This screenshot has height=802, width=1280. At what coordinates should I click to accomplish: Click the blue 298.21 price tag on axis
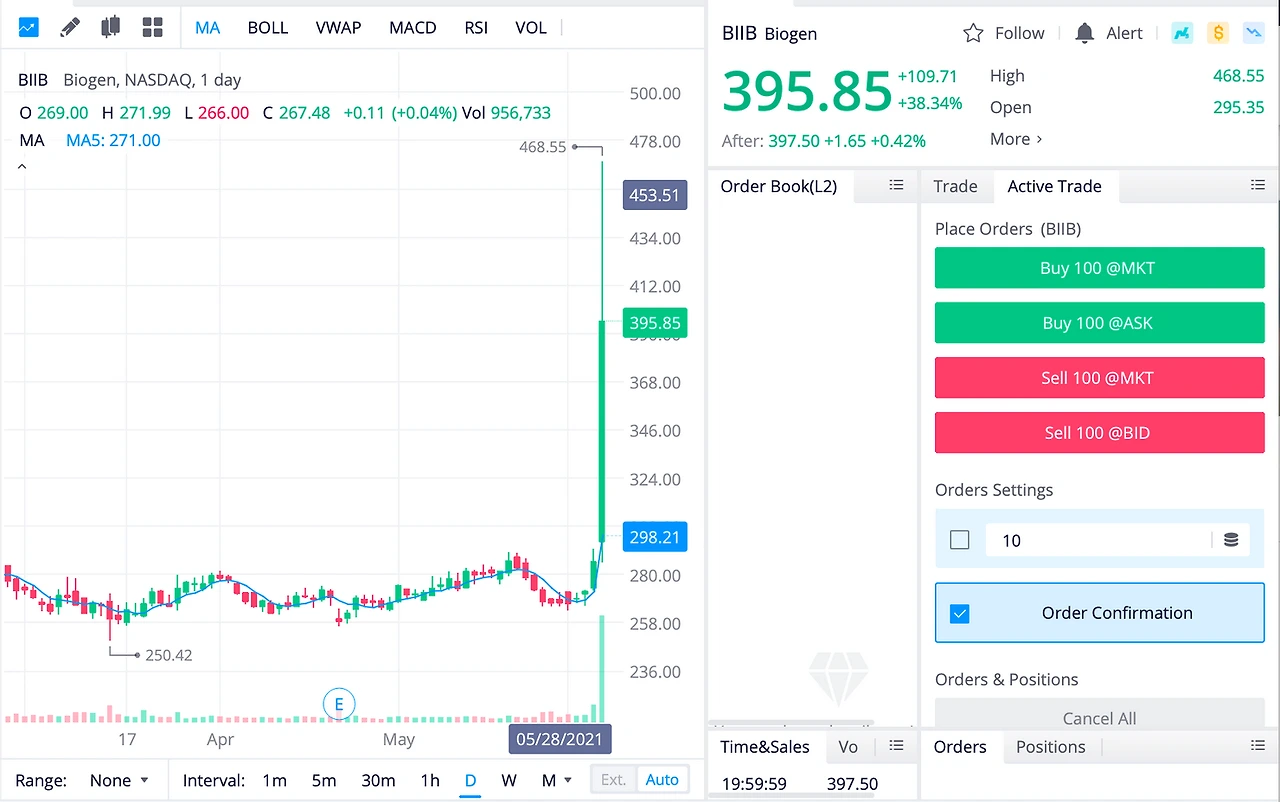655,537
